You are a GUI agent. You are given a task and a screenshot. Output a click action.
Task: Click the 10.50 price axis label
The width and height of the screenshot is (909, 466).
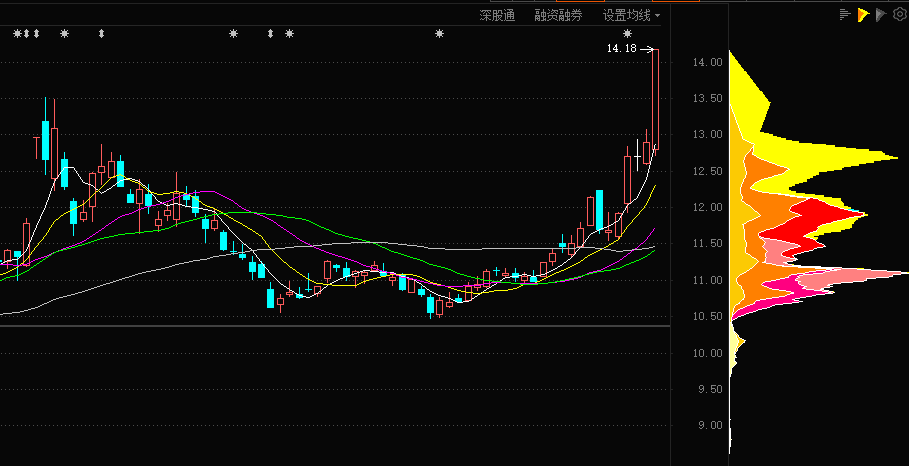click(707, 316)
